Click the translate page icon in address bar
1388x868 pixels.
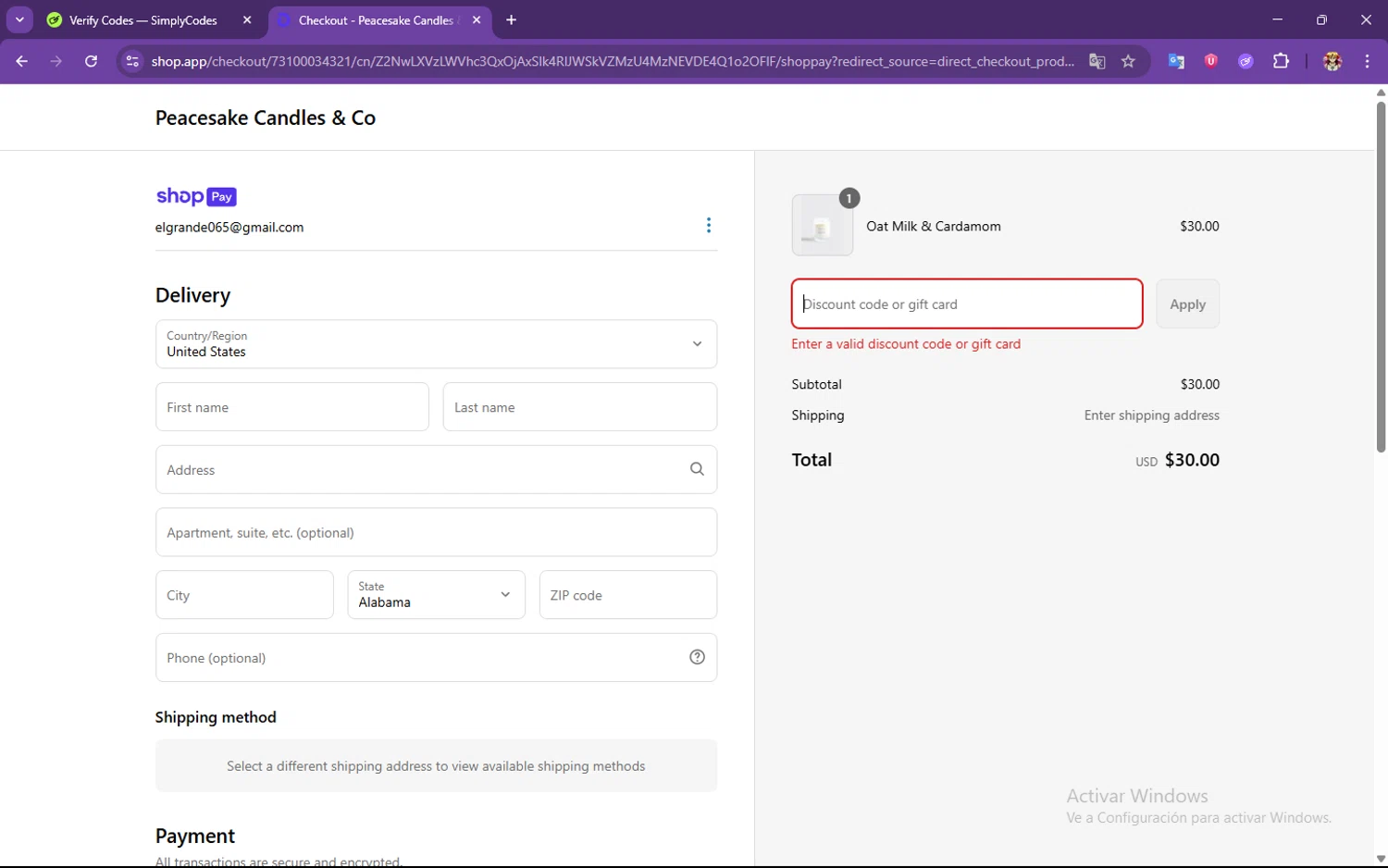tap(1097, 61)
